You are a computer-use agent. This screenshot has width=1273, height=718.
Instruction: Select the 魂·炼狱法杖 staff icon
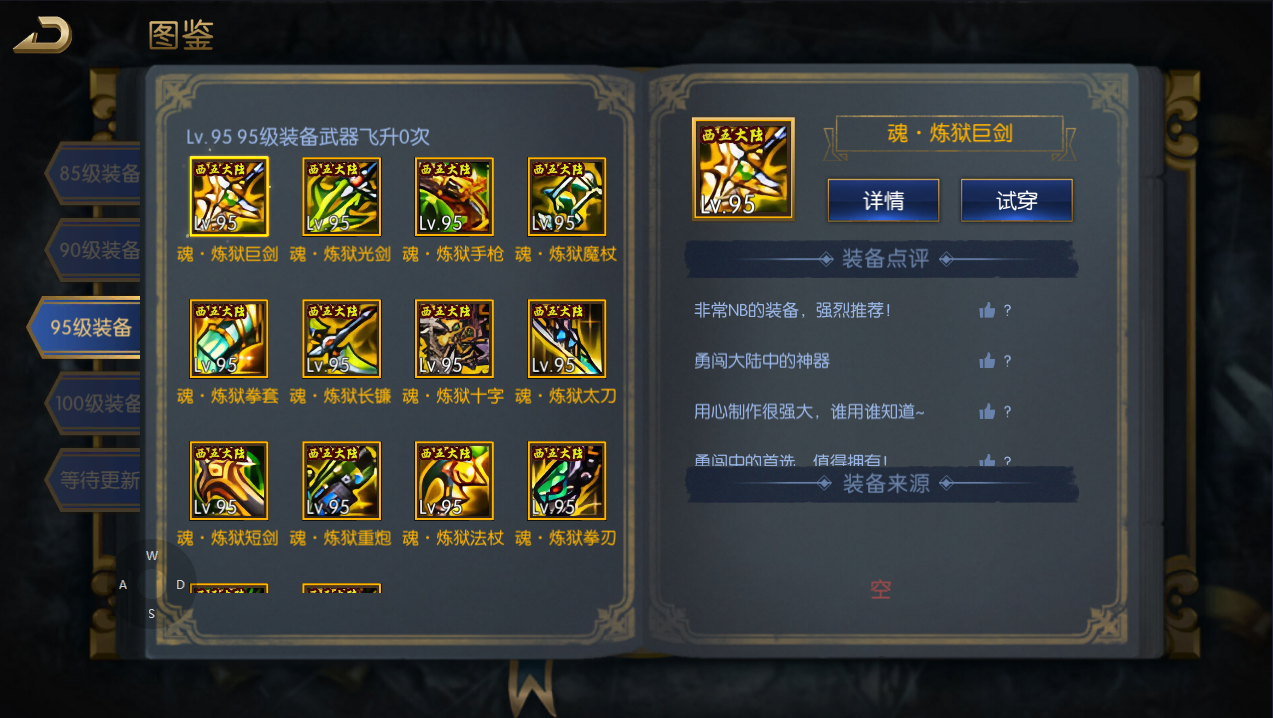454,481
